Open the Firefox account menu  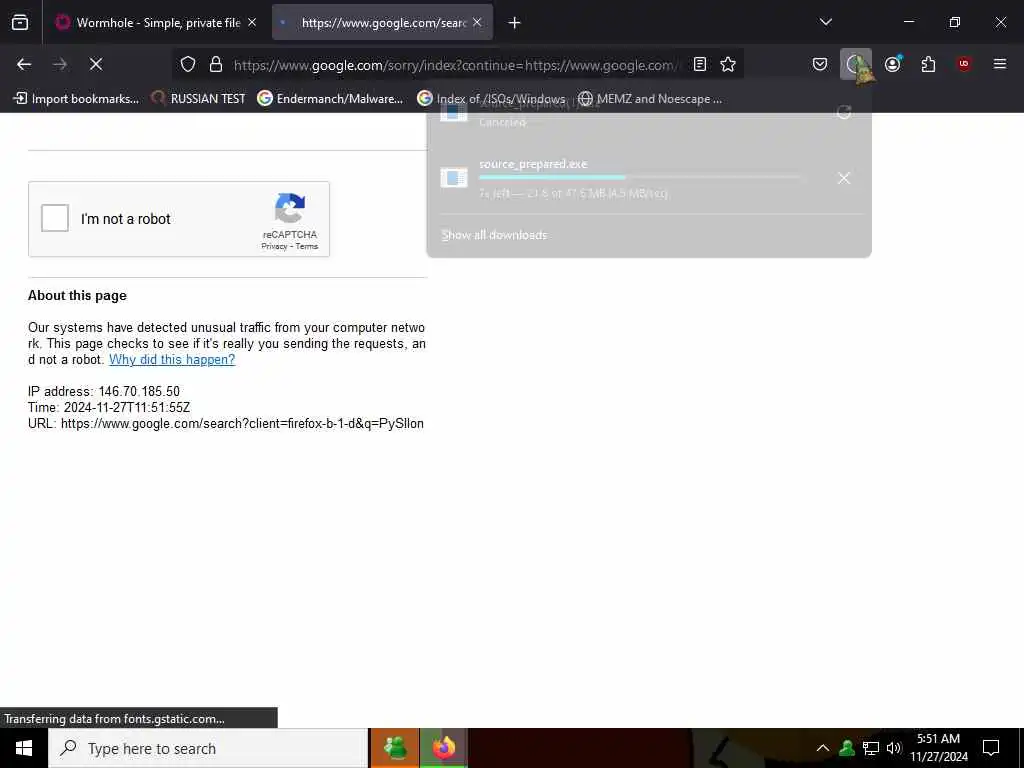pyautogui.click(x=893, y=64)
